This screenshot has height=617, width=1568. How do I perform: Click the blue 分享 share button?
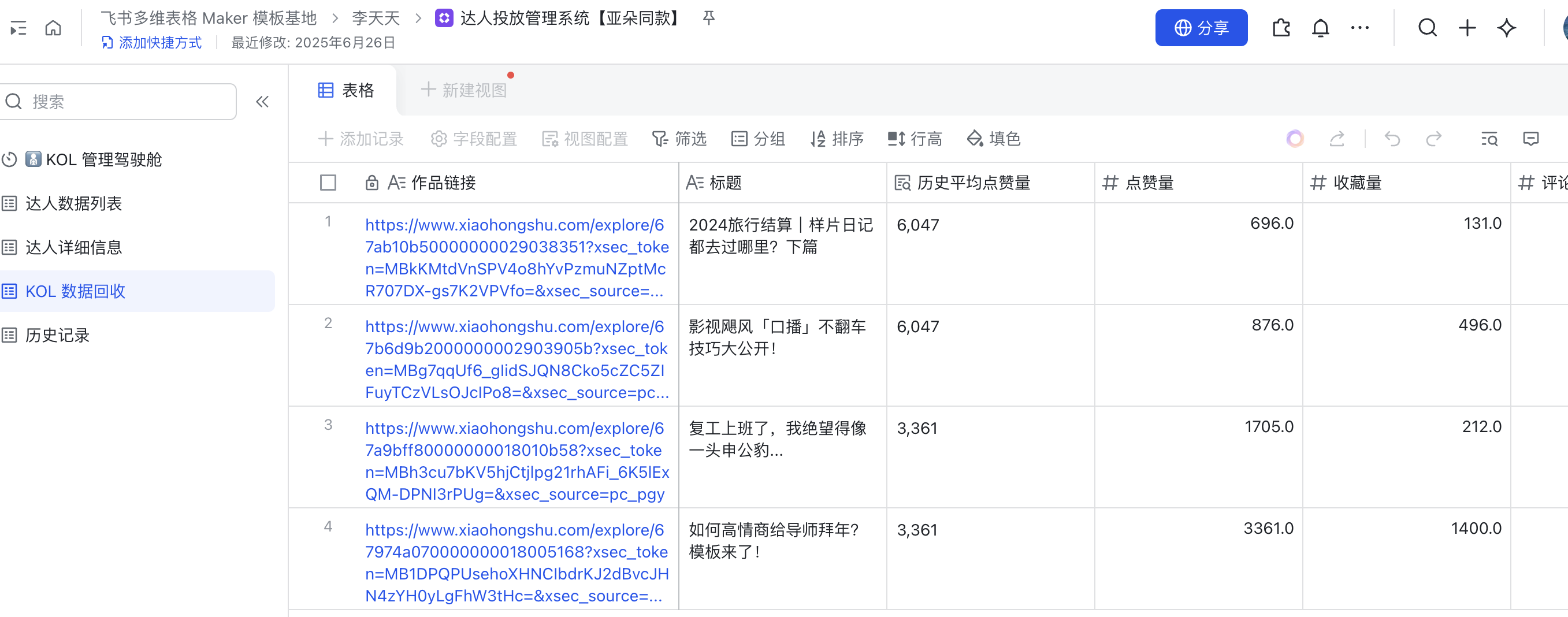(1201, 28)
